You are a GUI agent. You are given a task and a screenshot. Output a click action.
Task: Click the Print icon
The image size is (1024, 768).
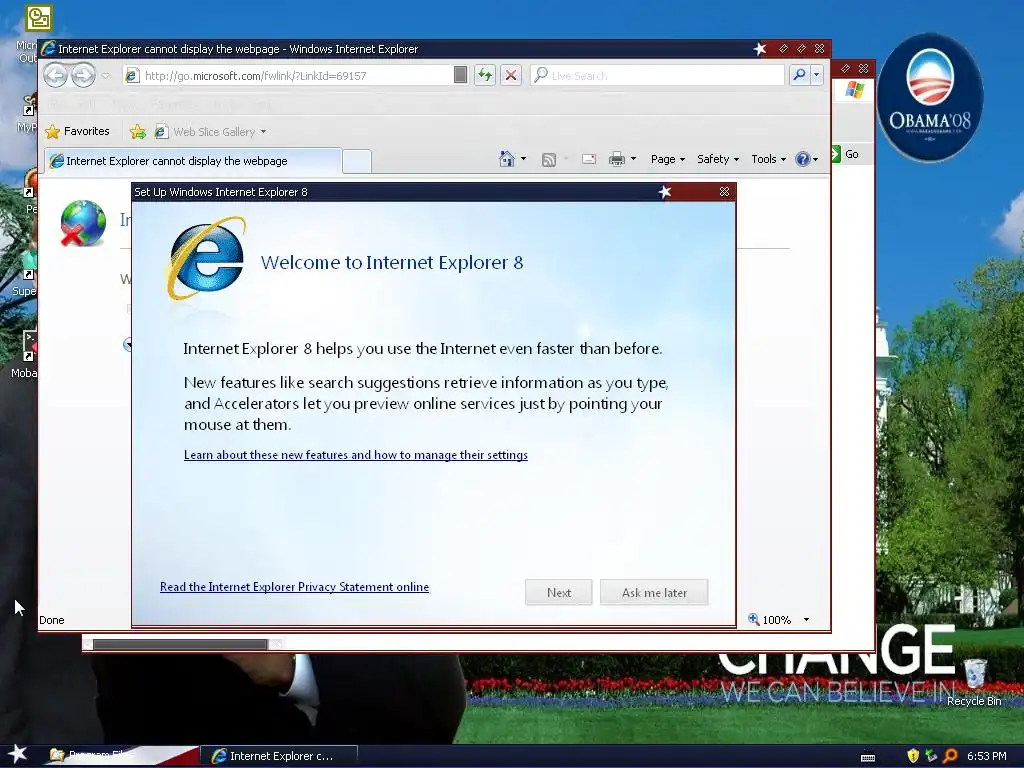(616, 159)
